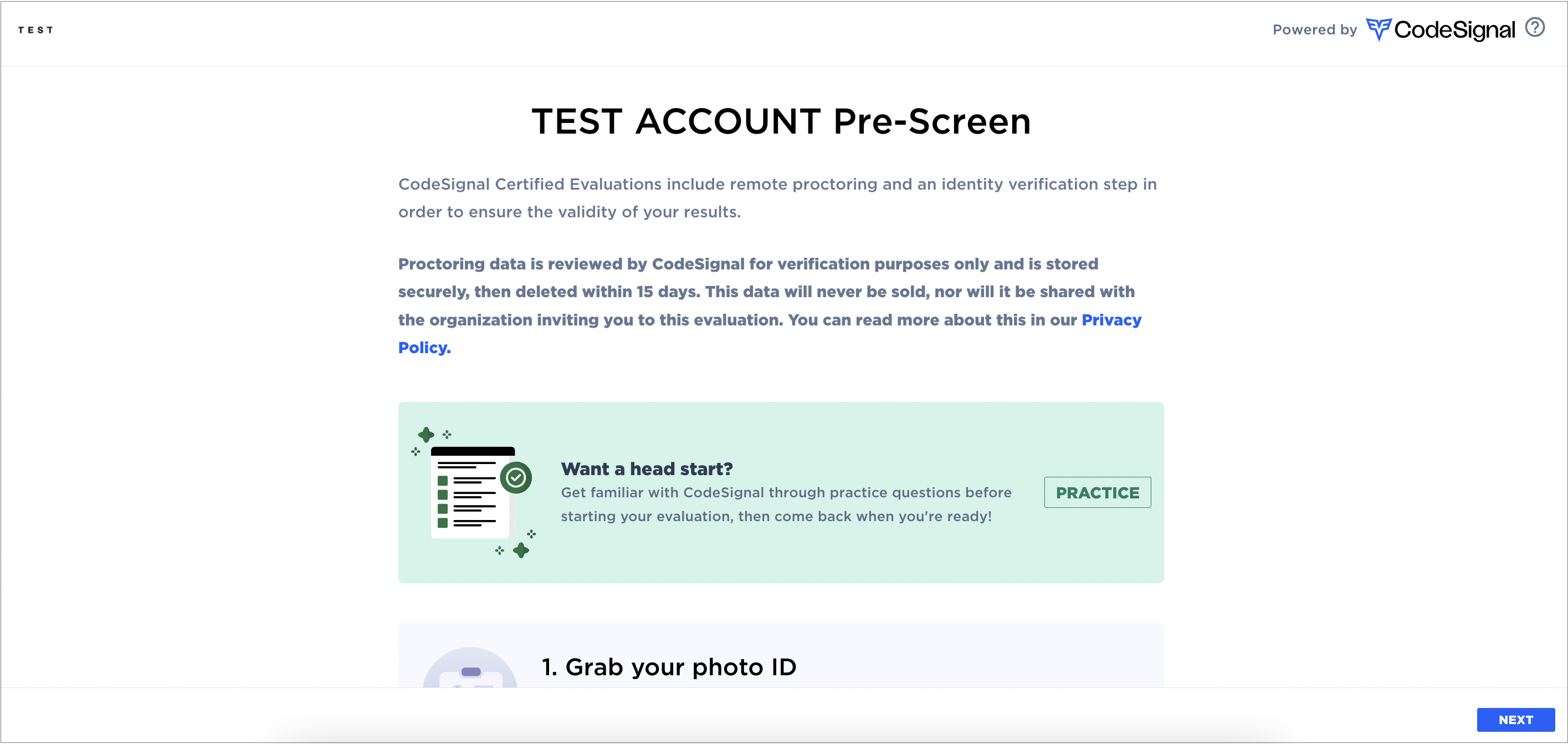Click the 'Want a head start?' heading

coord(647,469)
